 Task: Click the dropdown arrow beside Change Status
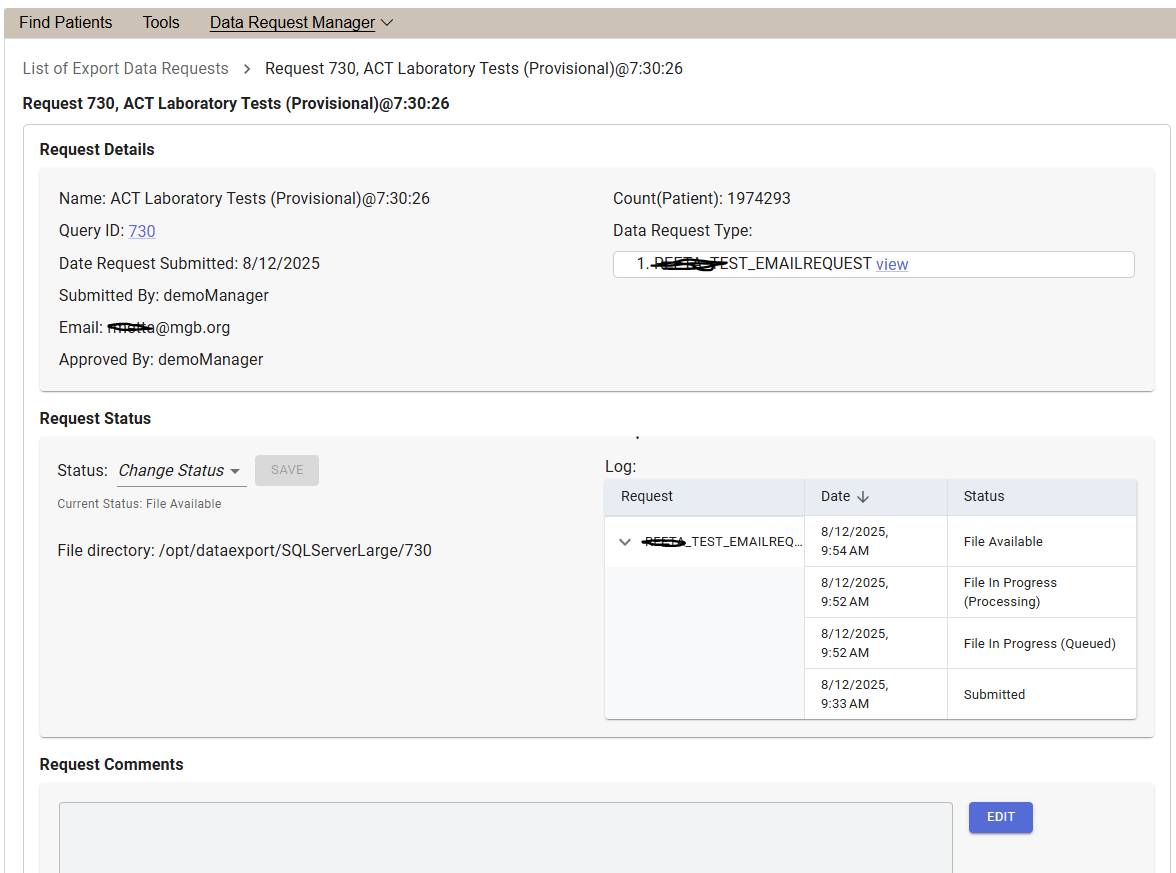(235, 471)
